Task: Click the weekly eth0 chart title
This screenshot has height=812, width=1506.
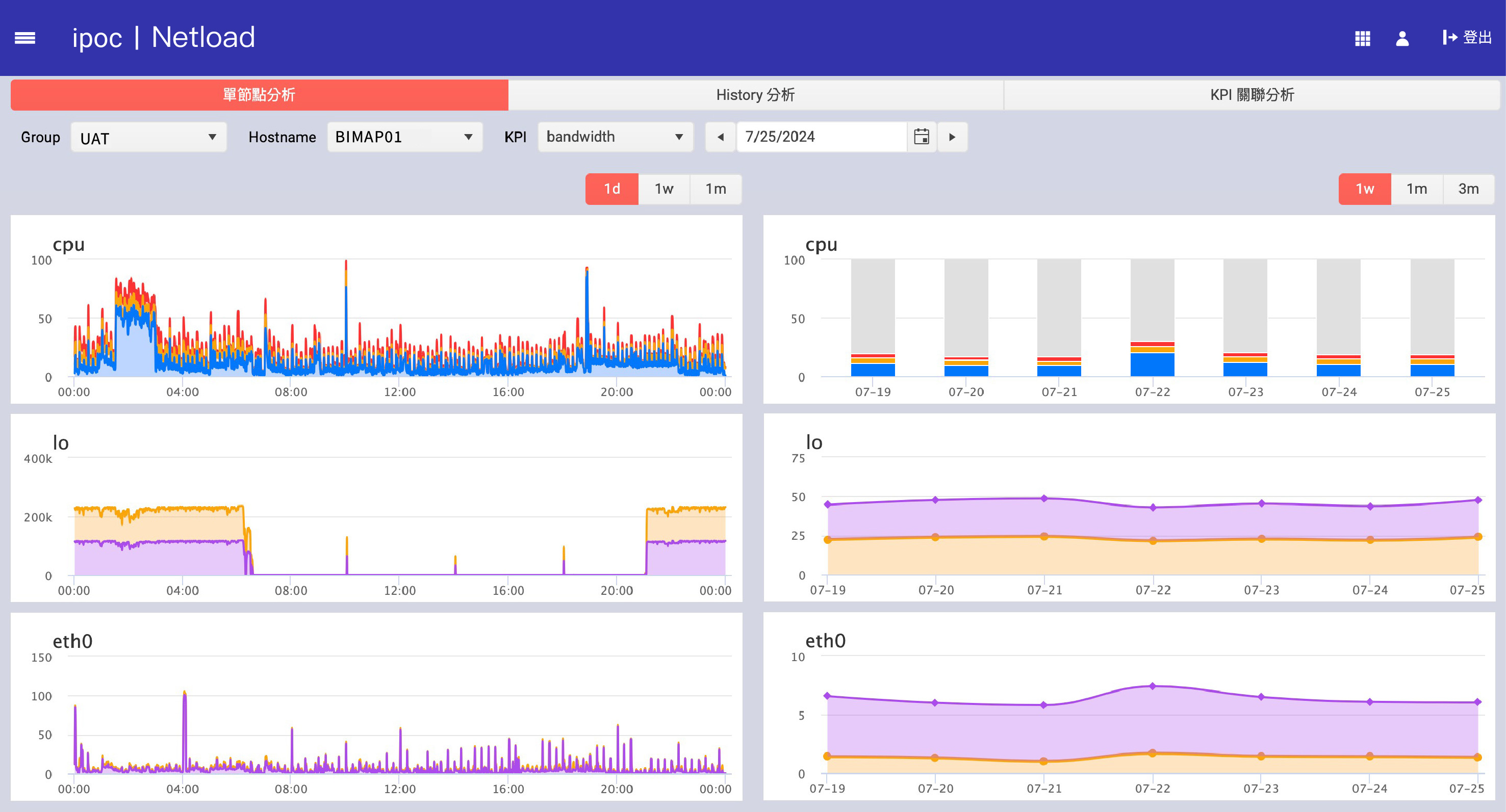Action: 826,641
